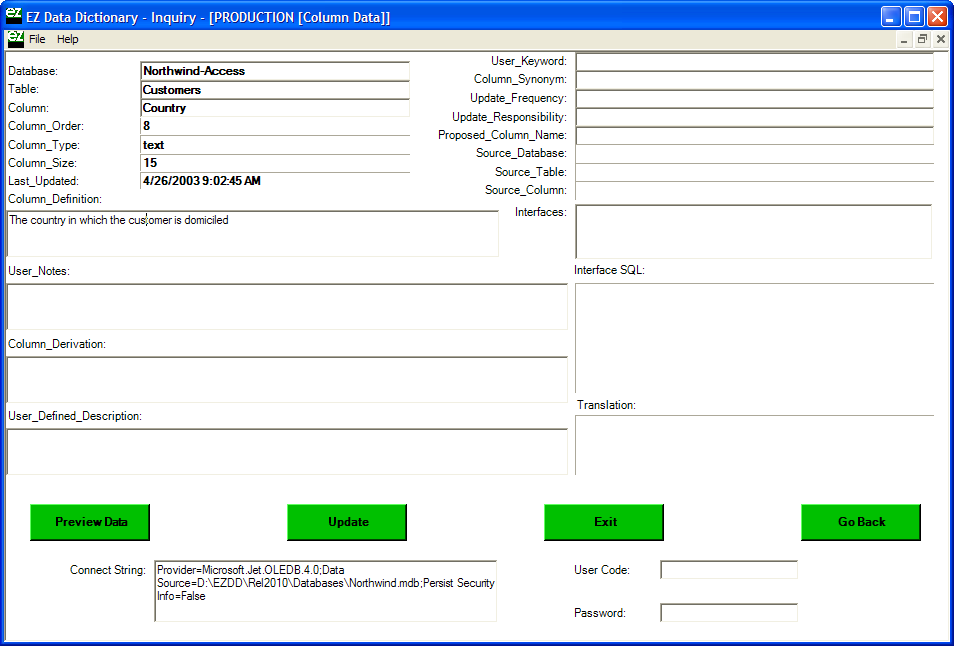
Task: Focus the Column_Synonym text box
Action: pyautogui.click(x=754, y=80)
